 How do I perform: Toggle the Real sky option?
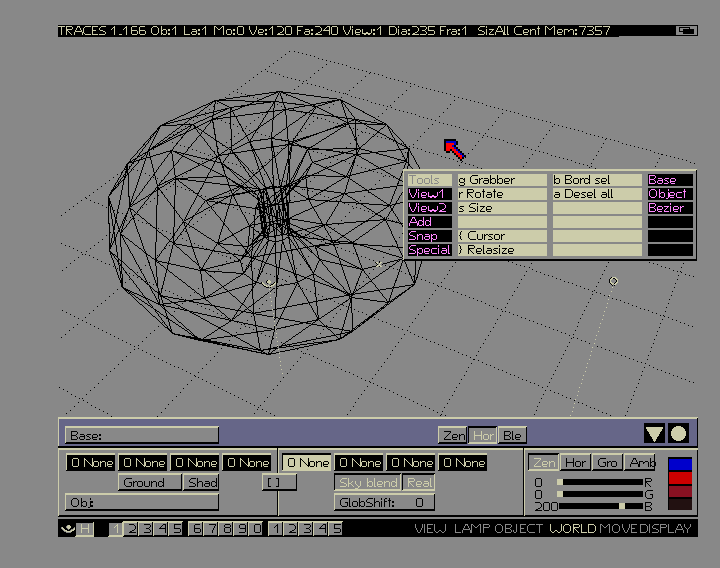[418, 483]
